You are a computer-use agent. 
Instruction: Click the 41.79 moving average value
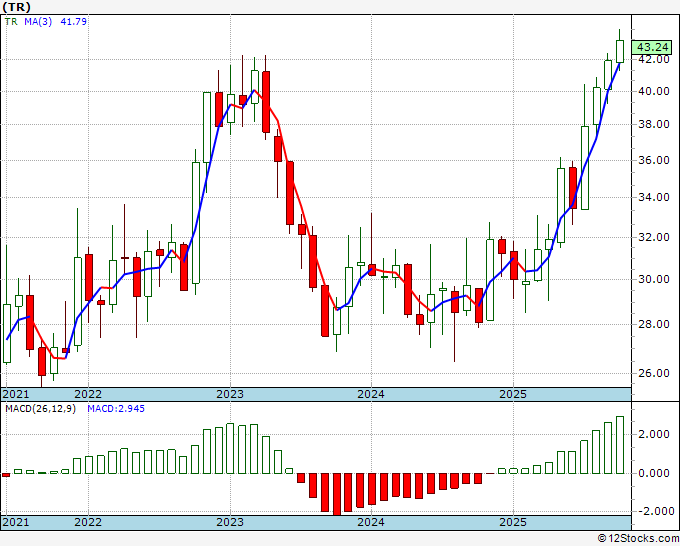[73, 21]
